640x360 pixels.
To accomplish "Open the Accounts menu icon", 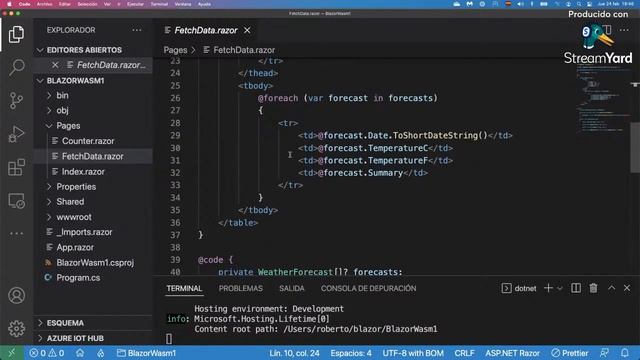I will click(16, 296).
